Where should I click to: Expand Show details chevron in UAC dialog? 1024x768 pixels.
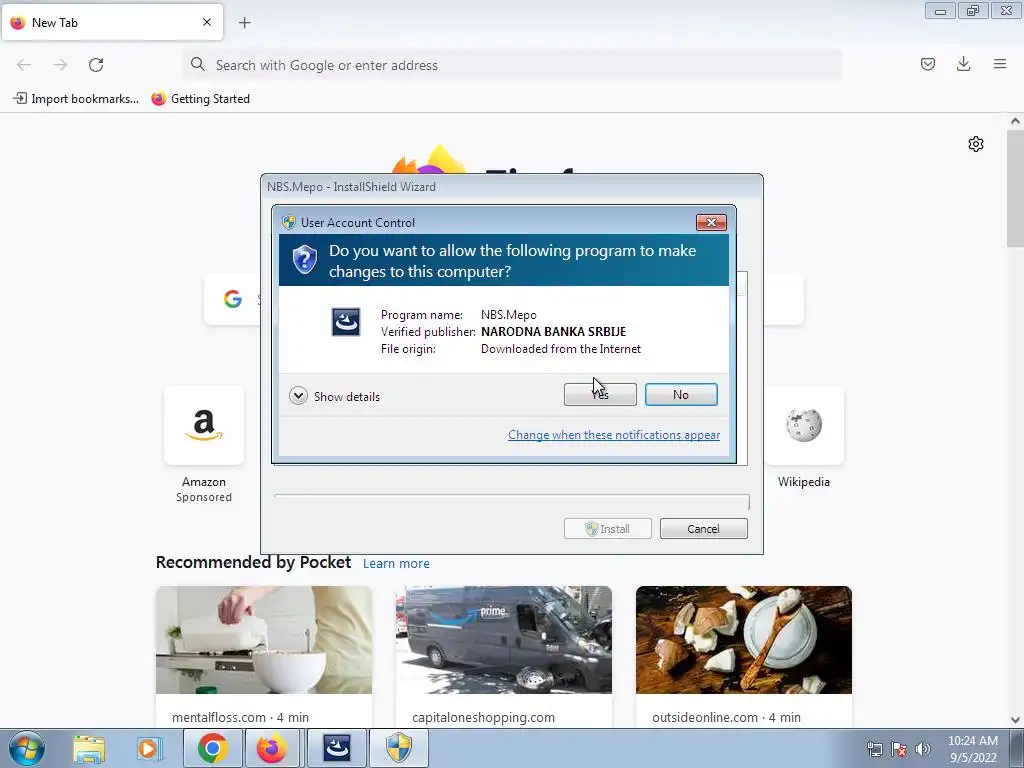pyautogui.click(x=298, y=396)
